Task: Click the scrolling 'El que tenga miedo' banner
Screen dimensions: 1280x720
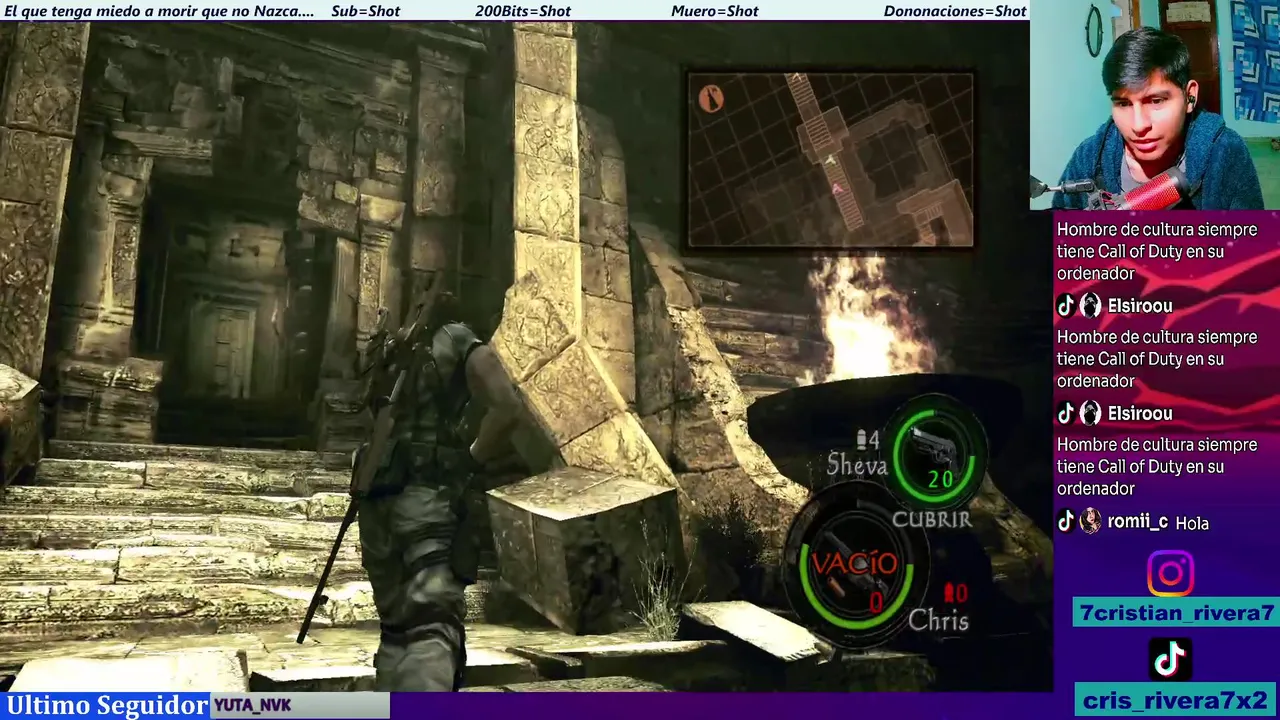Action: click(160, 11)
